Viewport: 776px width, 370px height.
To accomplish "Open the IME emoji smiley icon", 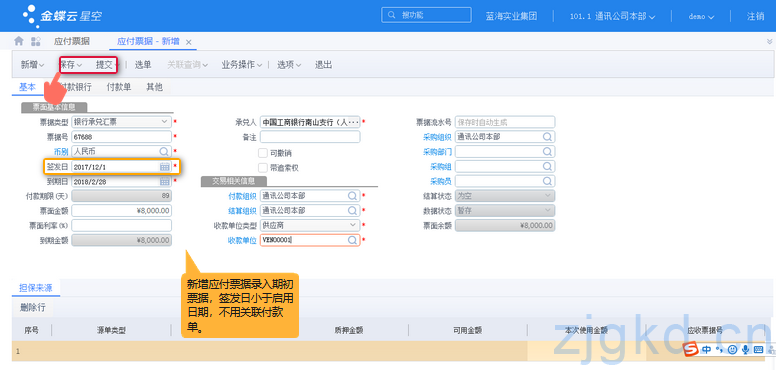I will pyautogui.click(x=732, y=350).
